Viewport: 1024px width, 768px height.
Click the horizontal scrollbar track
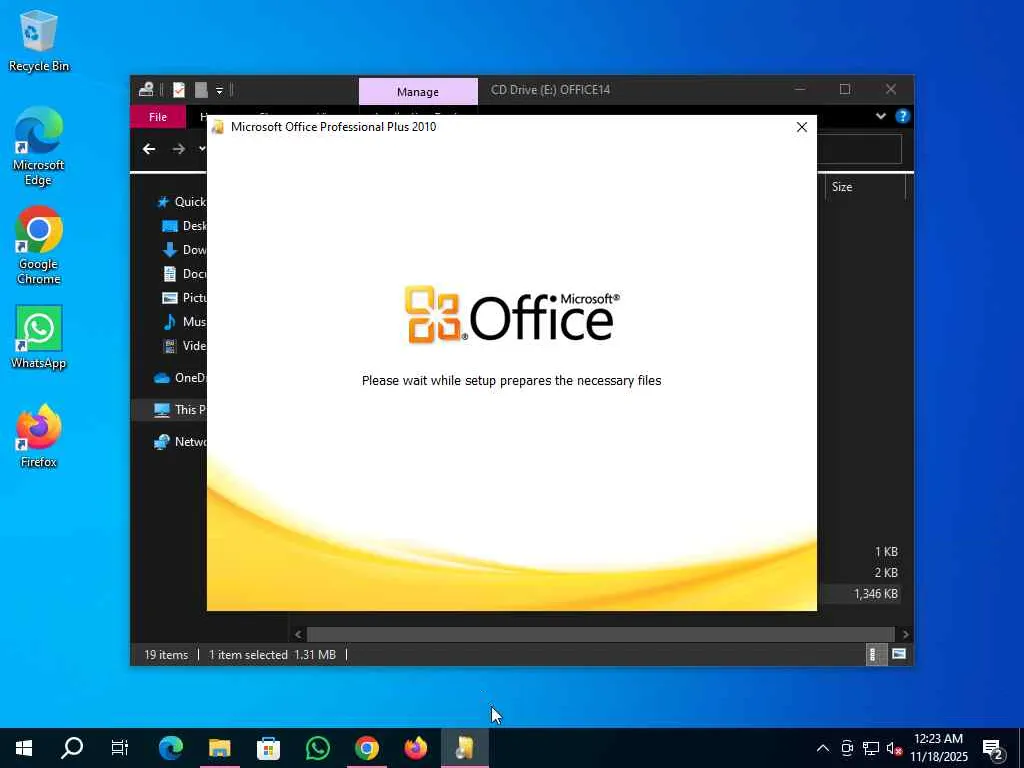pyautogui.click(x=600, y=634)
